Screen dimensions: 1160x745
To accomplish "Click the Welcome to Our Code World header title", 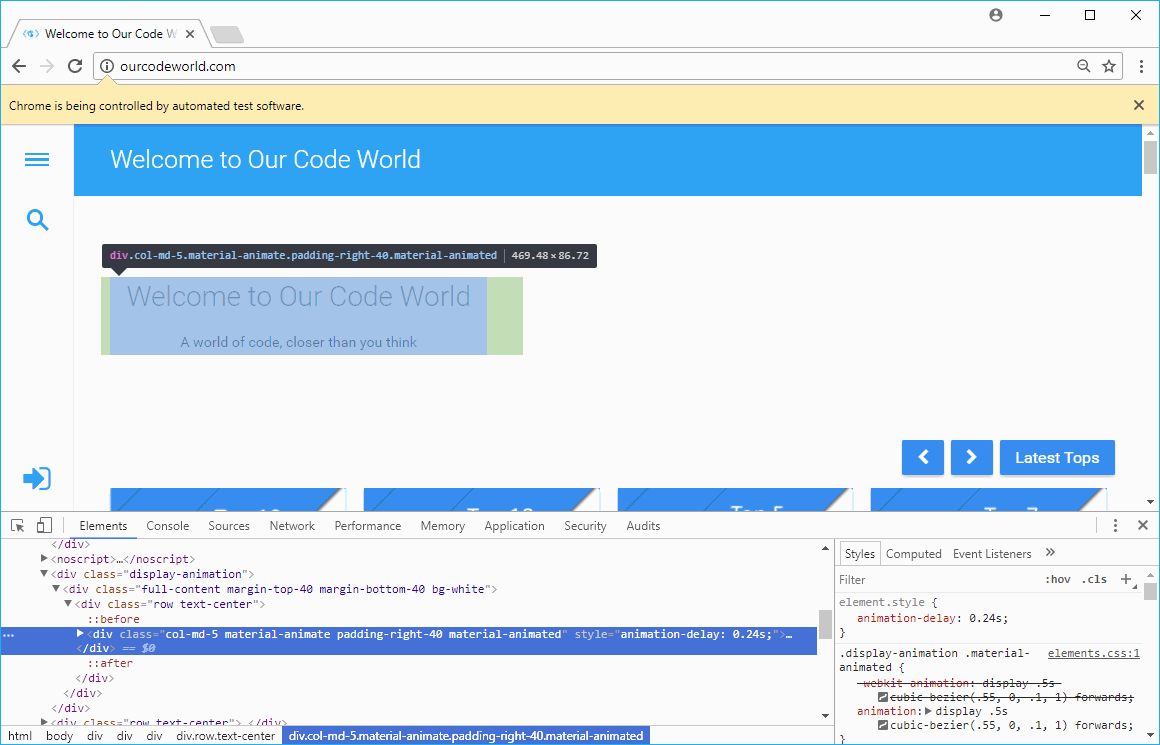I will pos(266,159).
